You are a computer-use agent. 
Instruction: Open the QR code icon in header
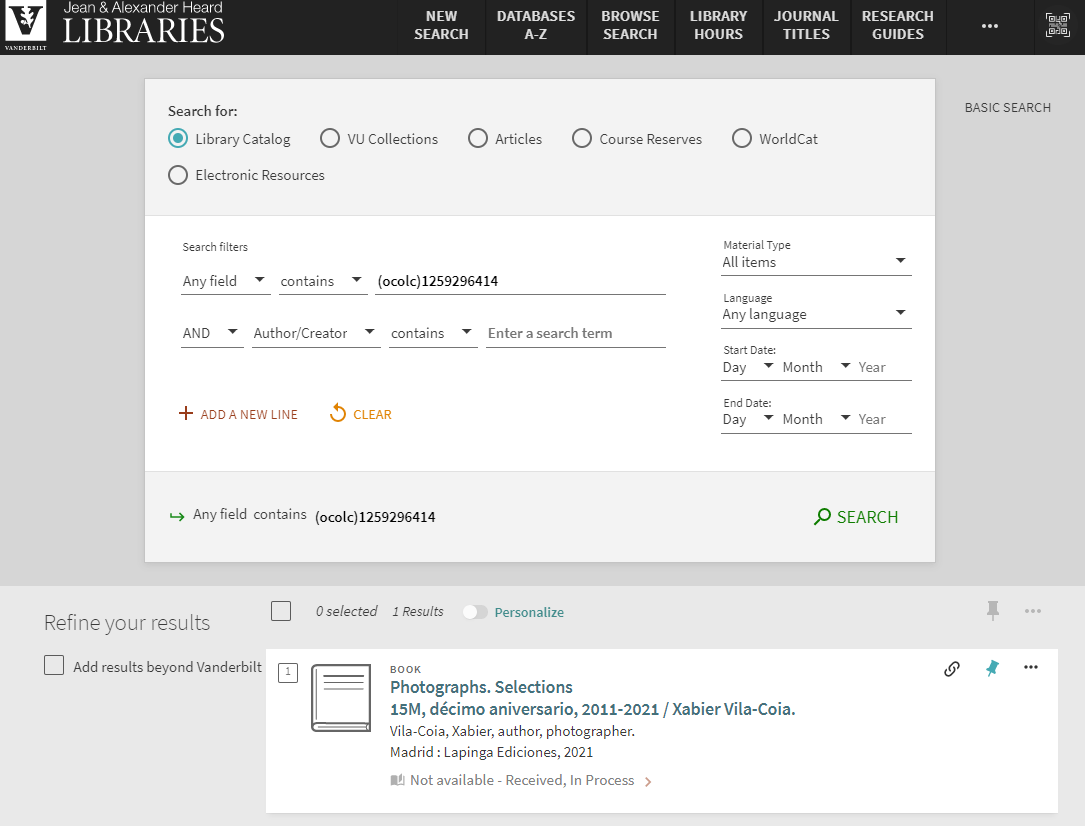pyautogui.click(x=1057, y=26)
